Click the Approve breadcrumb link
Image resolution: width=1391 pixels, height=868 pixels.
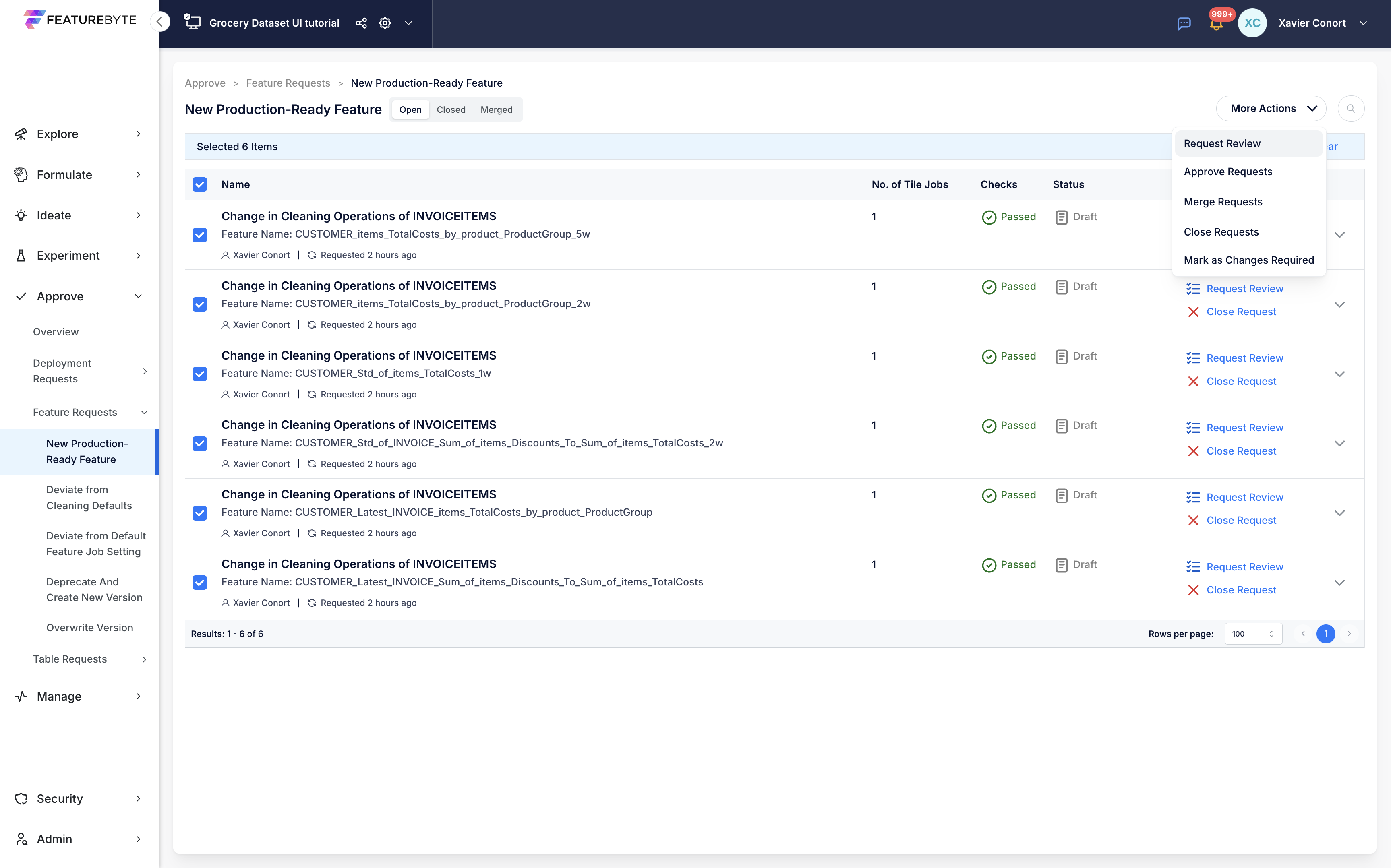pyautogui.click(x=205, y=83)
